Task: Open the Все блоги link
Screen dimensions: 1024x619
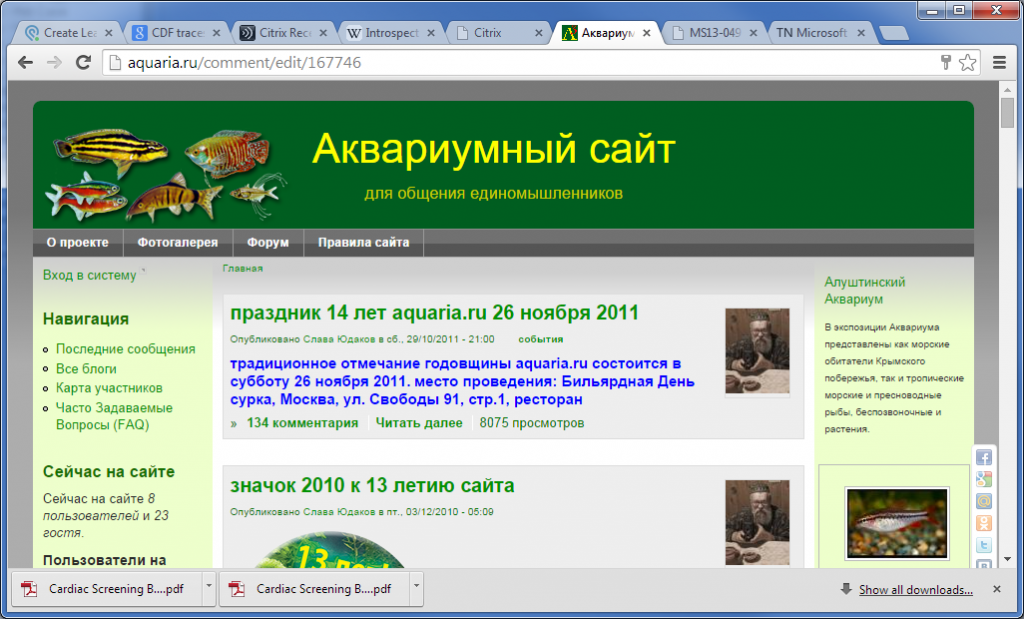Action: (86, 368)
